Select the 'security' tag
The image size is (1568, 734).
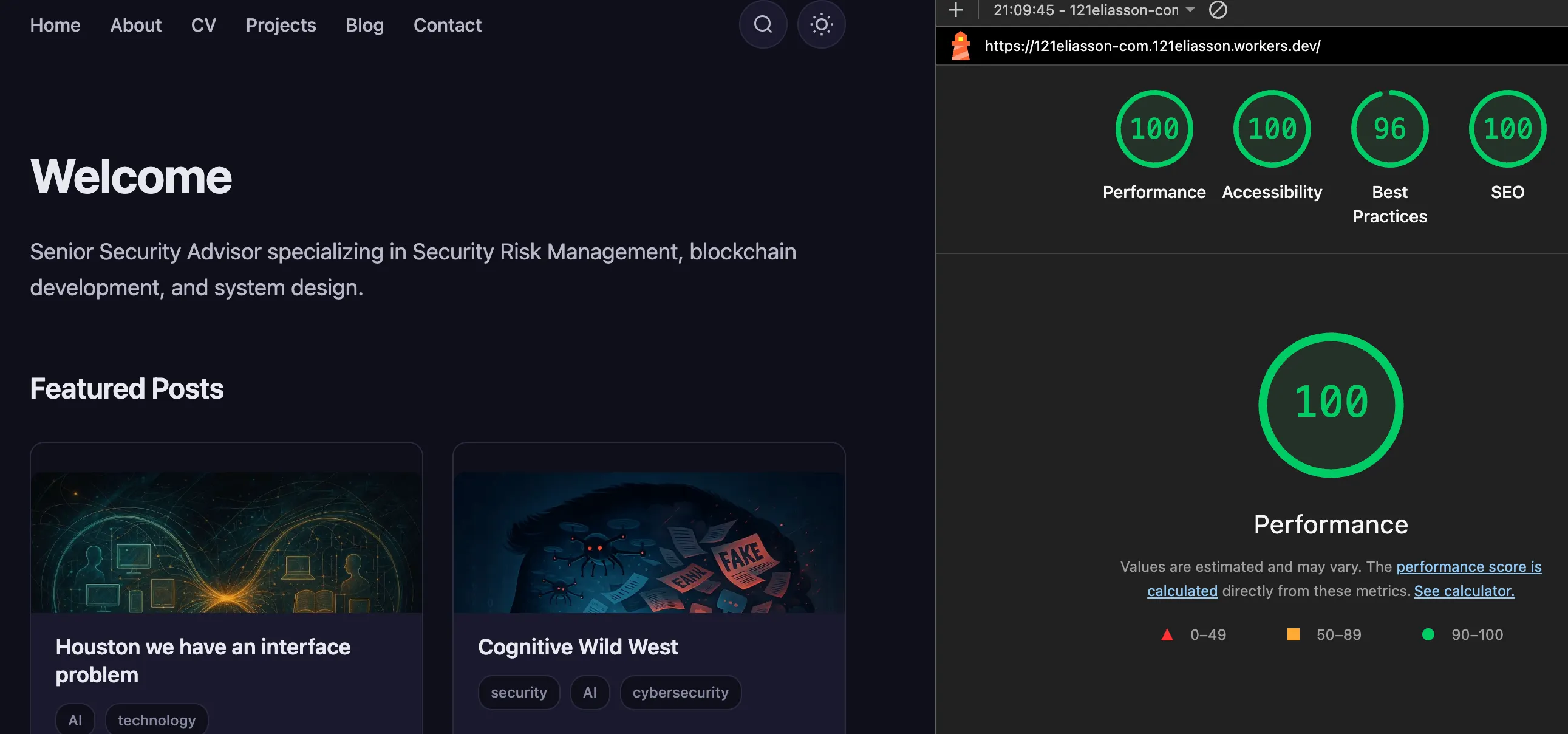(x=519, y=692)
